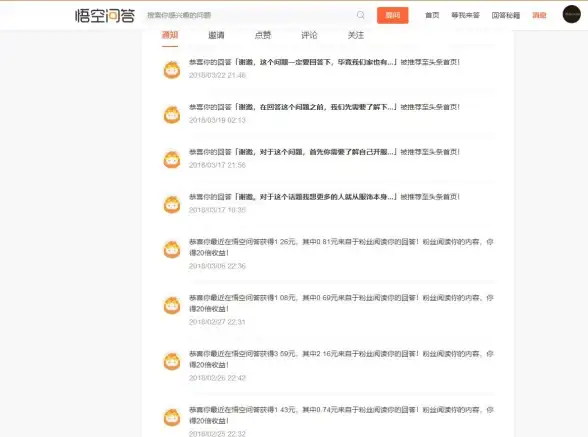The width and height of the screenshot is (588, 437).
Task: Click the timestamp 2018/02/27 22:31
Action: [218, 322]
